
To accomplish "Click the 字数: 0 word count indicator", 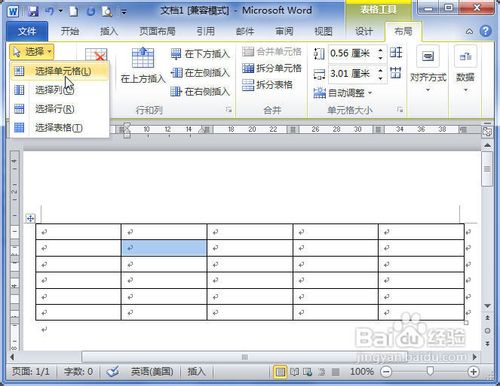I will point(78,371).
